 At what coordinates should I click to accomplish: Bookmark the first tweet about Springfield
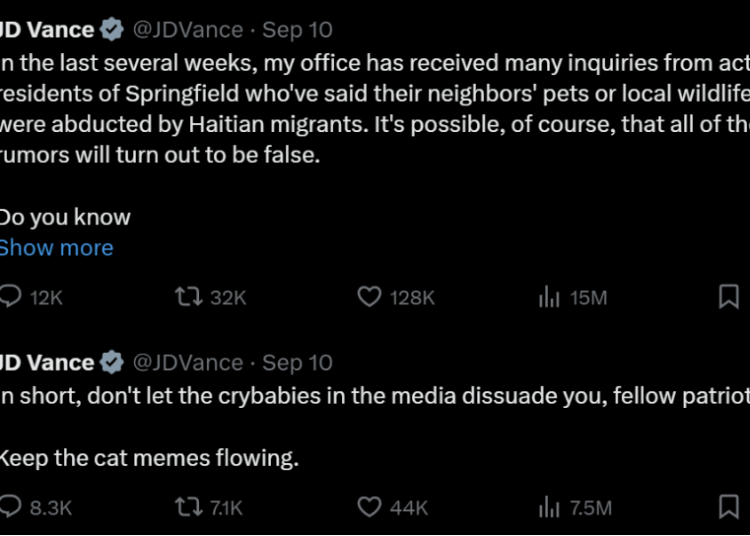728,297
